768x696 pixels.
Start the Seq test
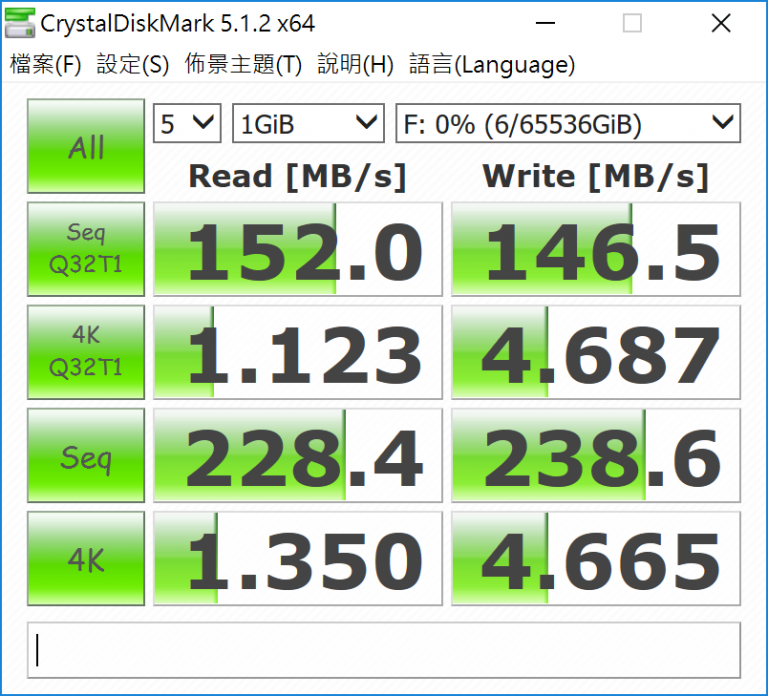[x=86, y=456]
